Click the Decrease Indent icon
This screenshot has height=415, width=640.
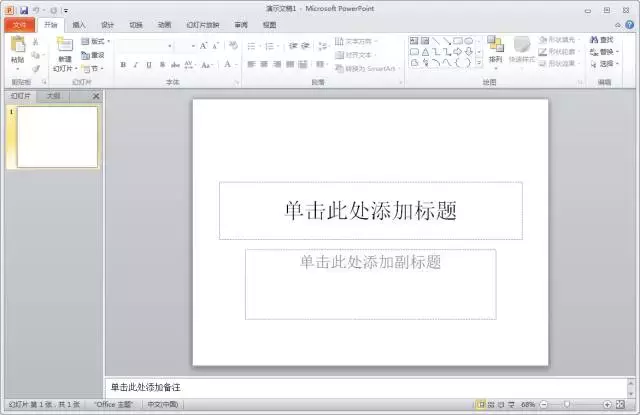(x=293, y=46)
